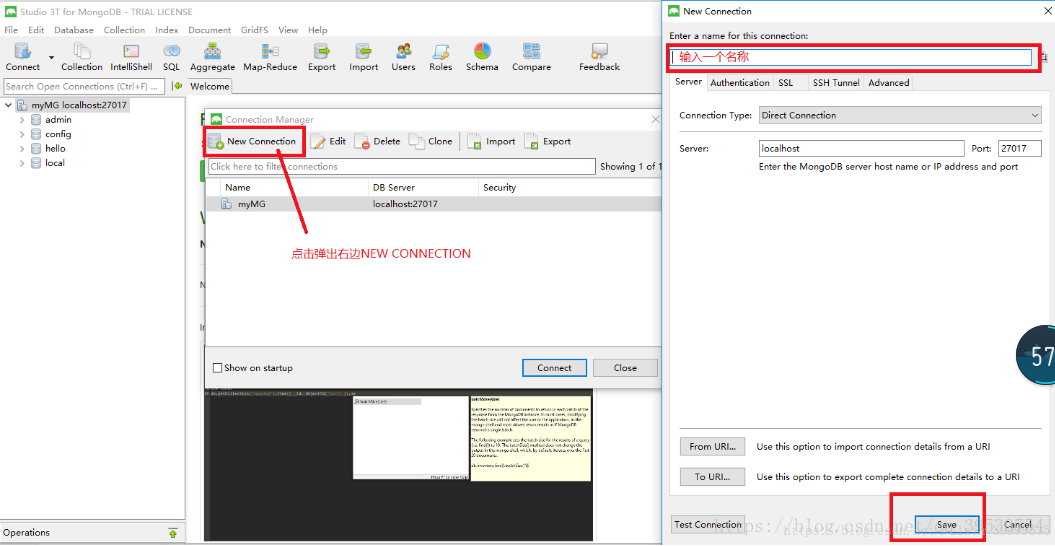Image resolution: width=1055 pixels, height=546 pixels.
Task: Select the myMG connection row
Action: click(x=433, y=203)
